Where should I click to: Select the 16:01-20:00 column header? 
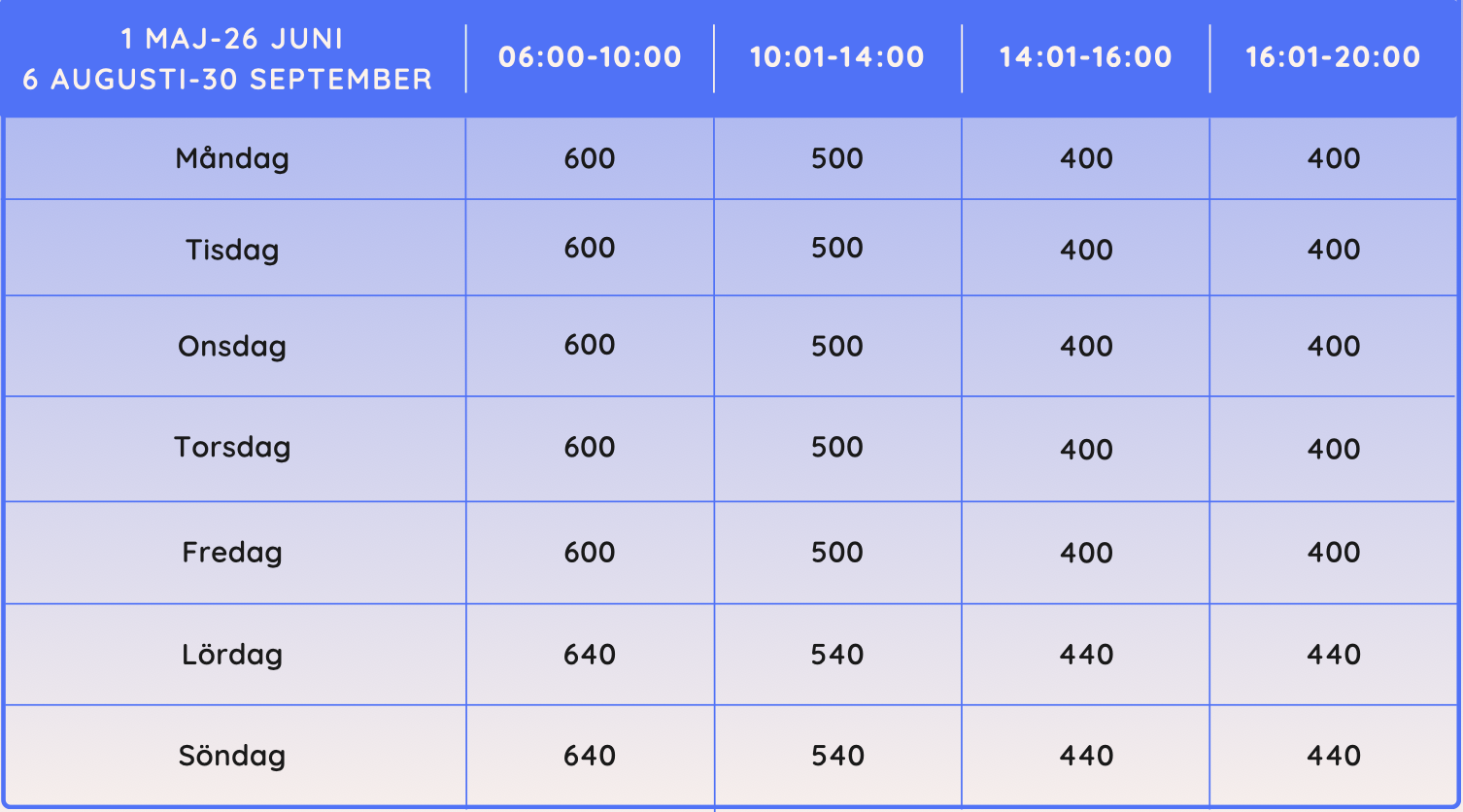point(1334,57)
